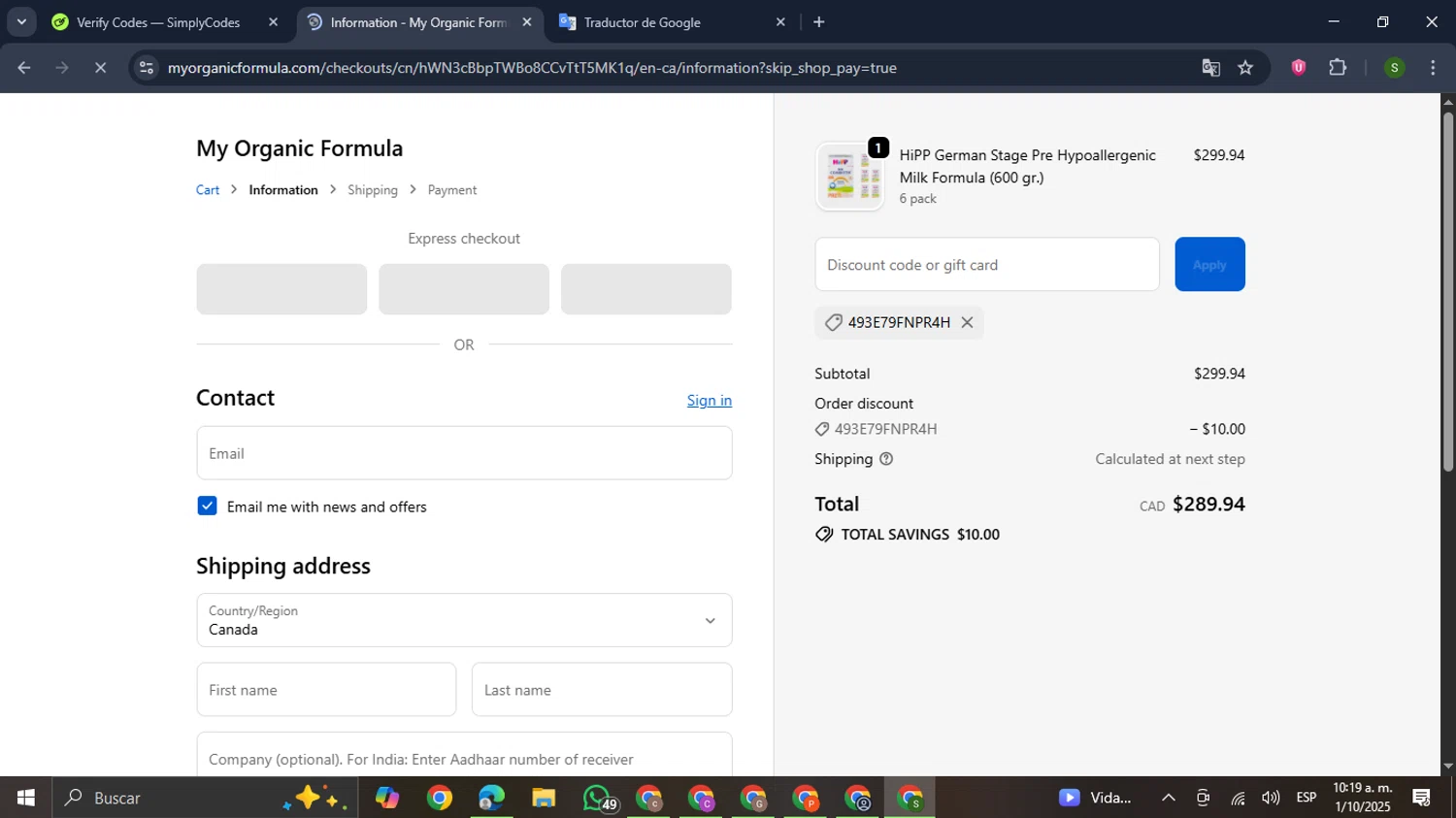Open the Shipping help question icon
1456x818 pixels.
click(x=885, y=459)
